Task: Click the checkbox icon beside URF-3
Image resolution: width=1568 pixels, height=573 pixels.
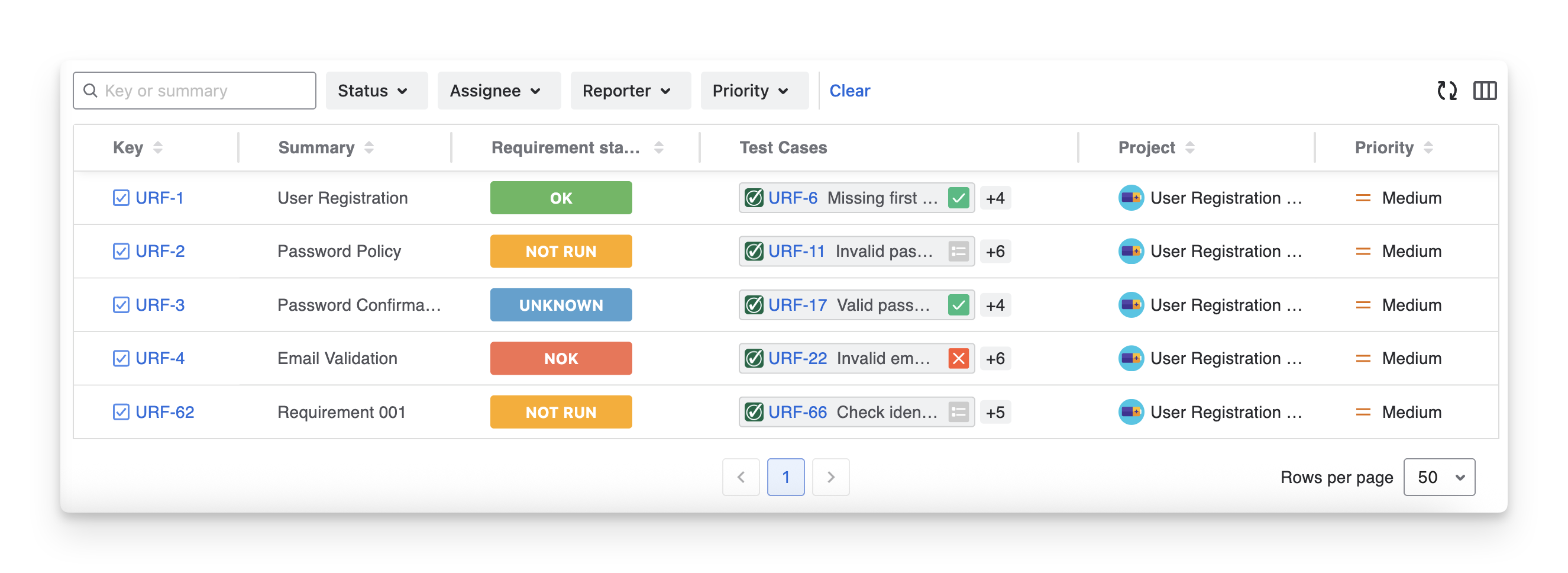Action: click(121, 305)
